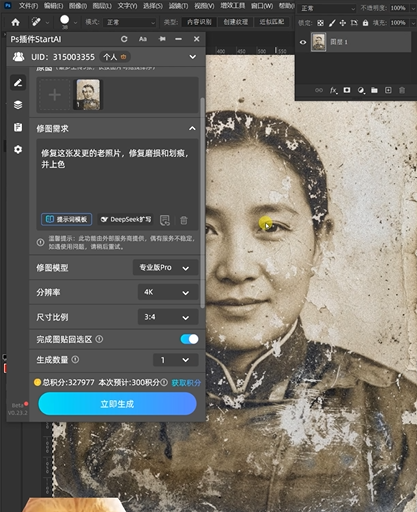Click lock transparent pixels icon in Layers
Viewport: 417px width, 512px height.
320,23
